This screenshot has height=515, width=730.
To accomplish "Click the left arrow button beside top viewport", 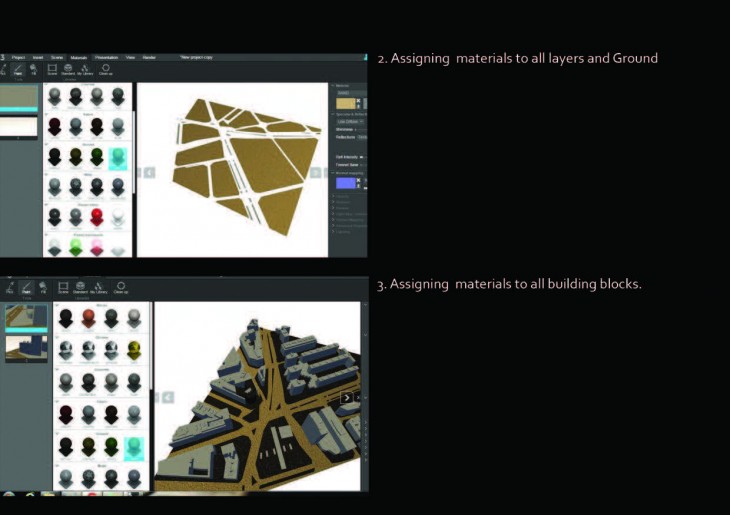I will pyautogui.click(x=149, y=172).
